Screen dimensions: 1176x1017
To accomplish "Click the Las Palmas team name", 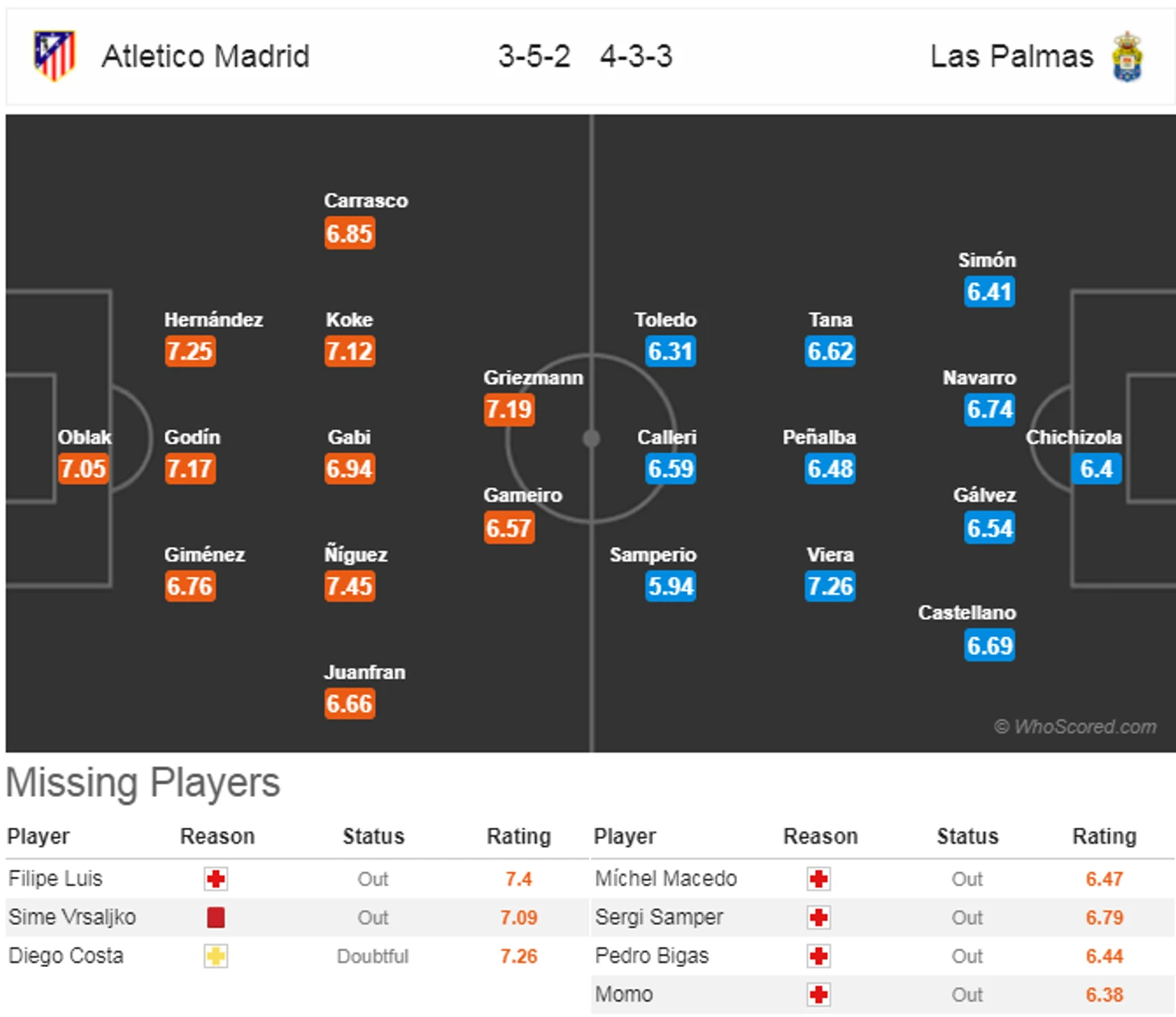I will 1012,56.
